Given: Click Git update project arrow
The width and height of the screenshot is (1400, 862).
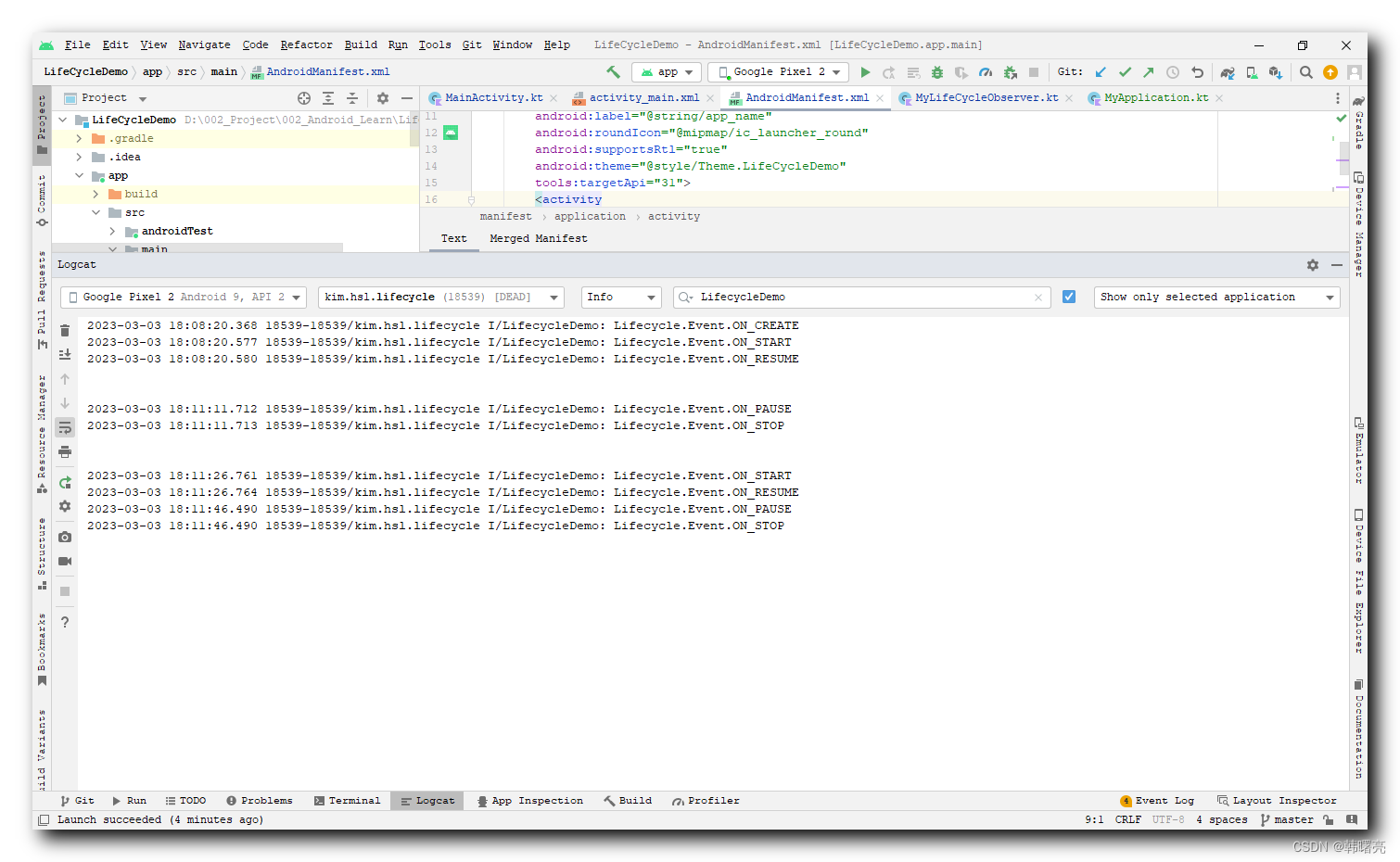Looking at the screenshot, I should (1101, 72).
